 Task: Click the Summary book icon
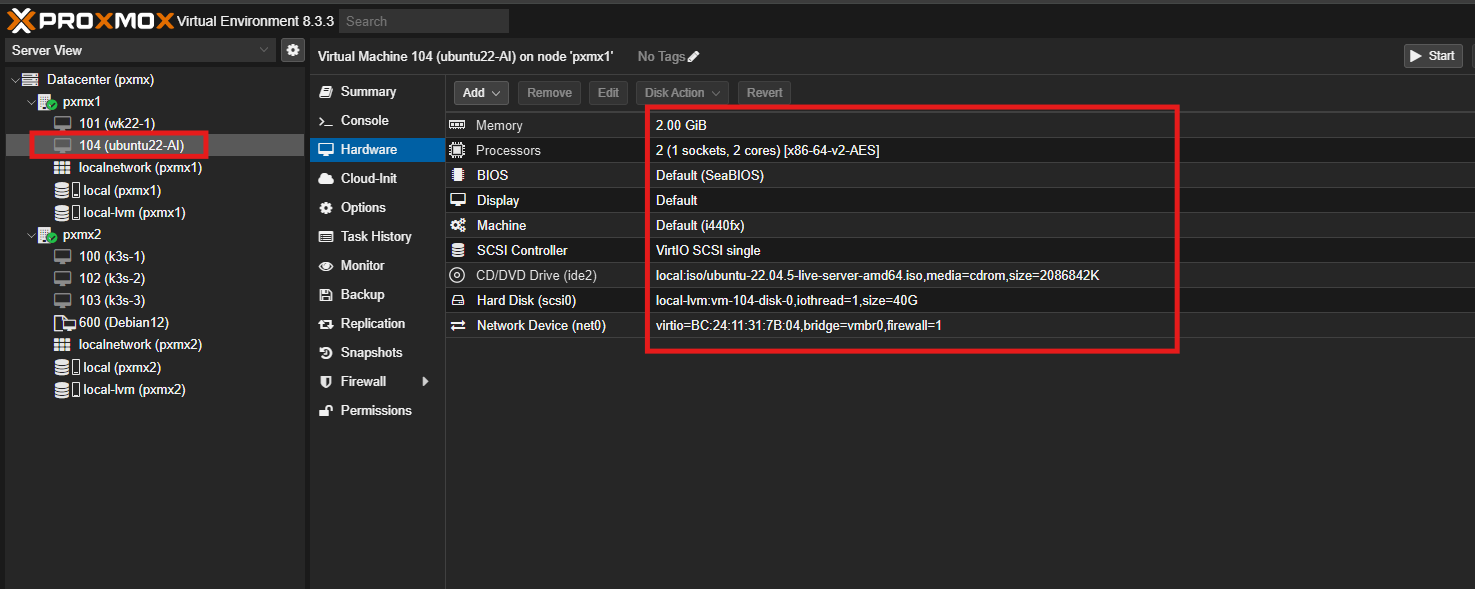[325, 92]
